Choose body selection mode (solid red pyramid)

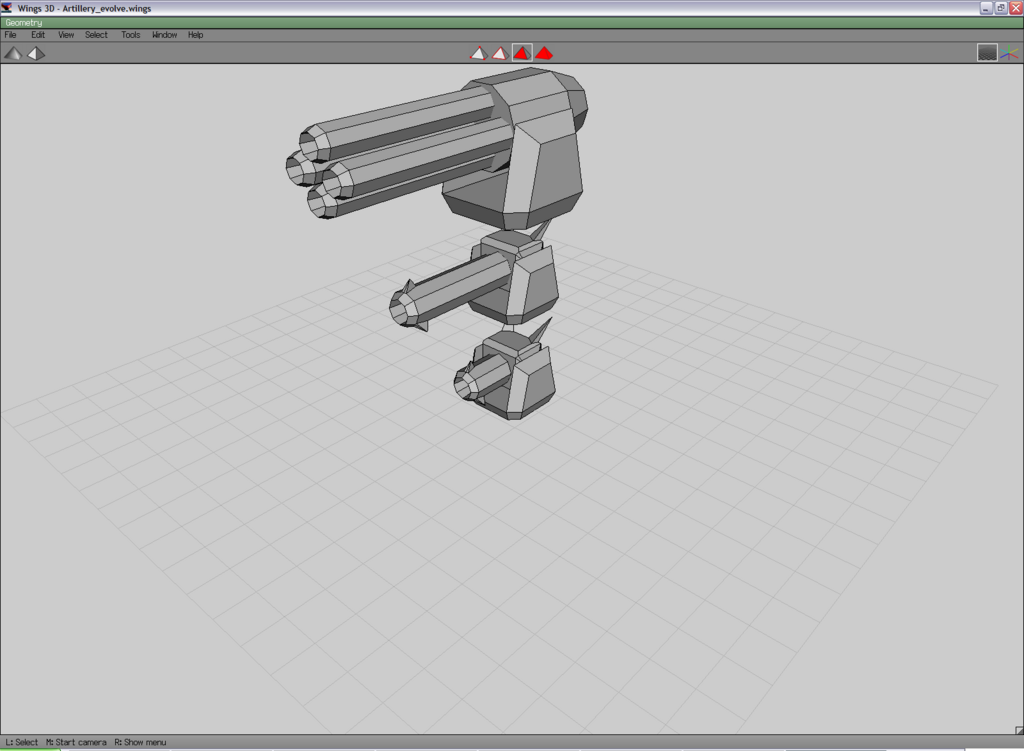[x=544, y=53]
